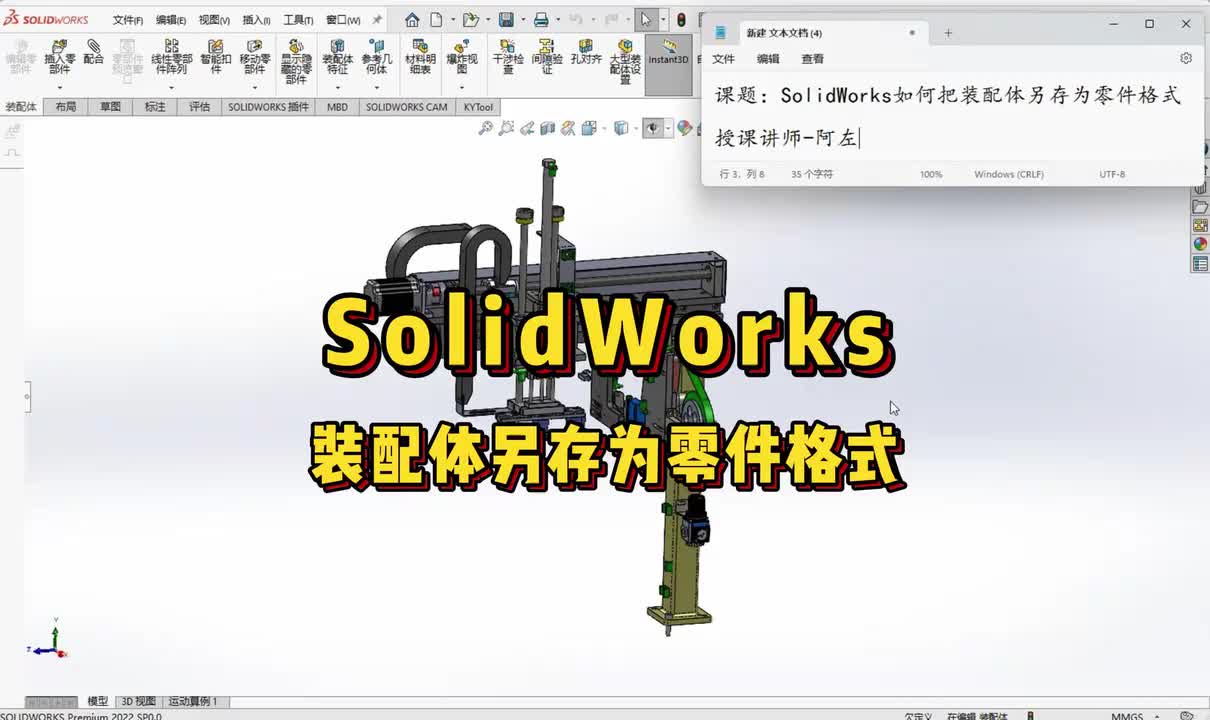The width and height of the screenshot is (1210, 720).
Task: Click Zoom to Fit magnifier in view toolbar
Action: (x=486, y=128)
